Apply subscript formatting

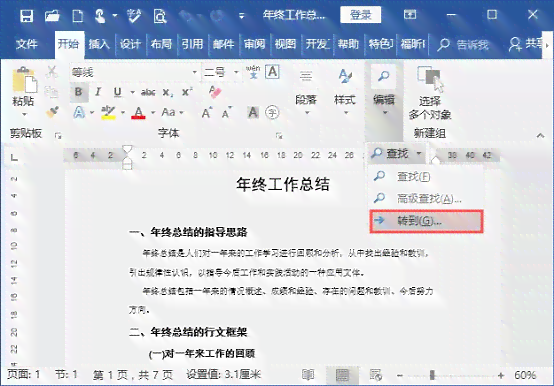click(167, 93)
